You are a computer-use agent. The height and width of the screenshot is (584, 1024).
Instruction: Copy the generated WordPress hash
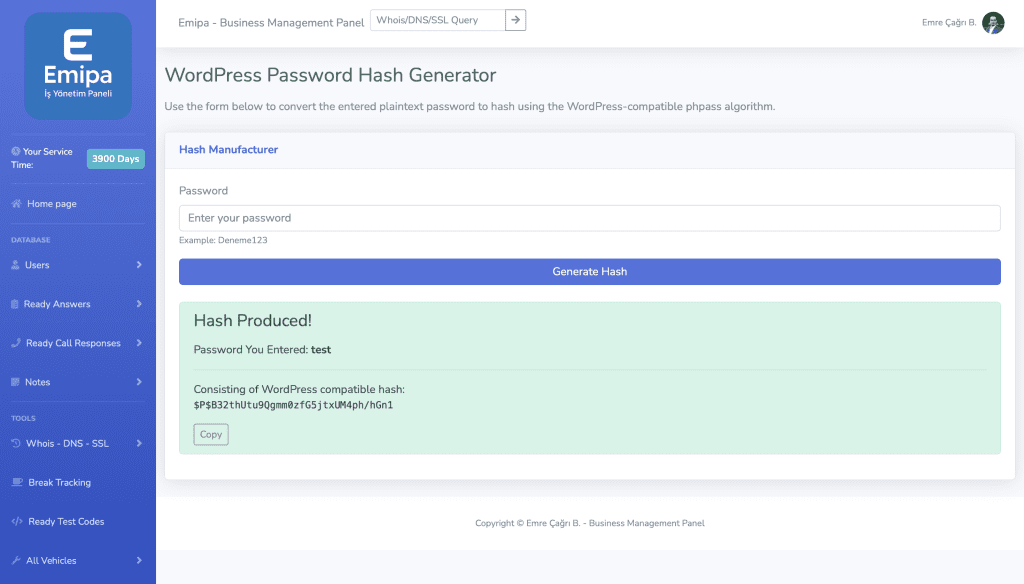coord(211,434)
